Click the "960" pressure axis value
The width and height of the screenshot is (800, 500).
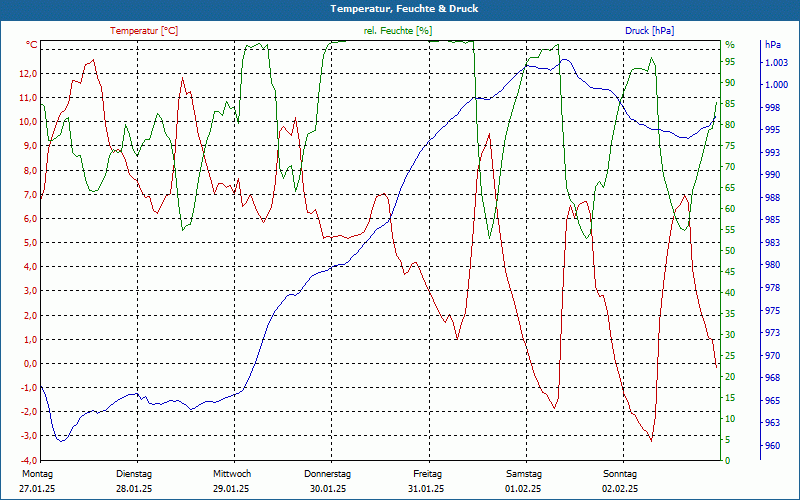coord(772,445)
